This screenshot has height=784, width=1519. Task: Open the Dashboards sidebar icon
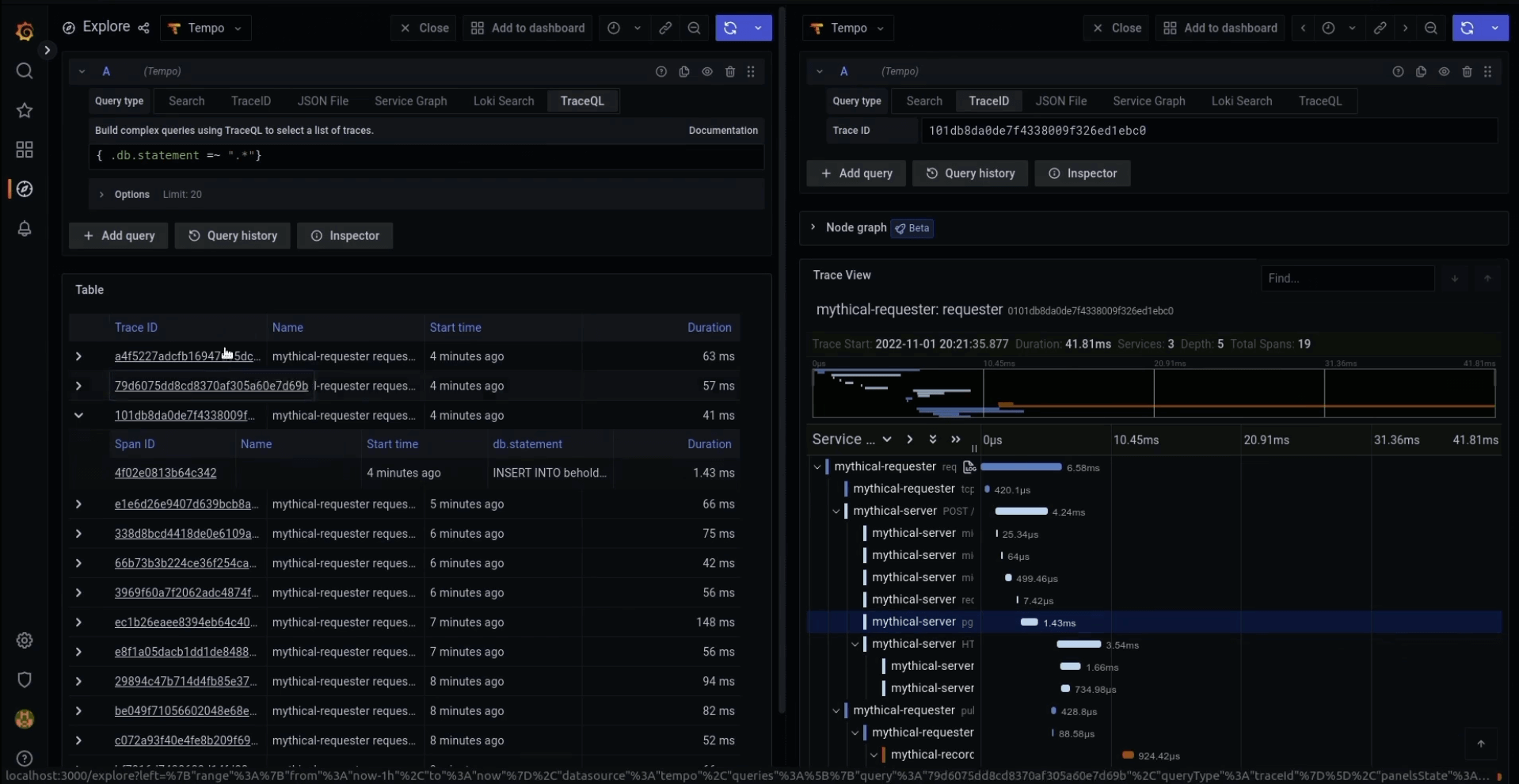(x=24, y=150)
